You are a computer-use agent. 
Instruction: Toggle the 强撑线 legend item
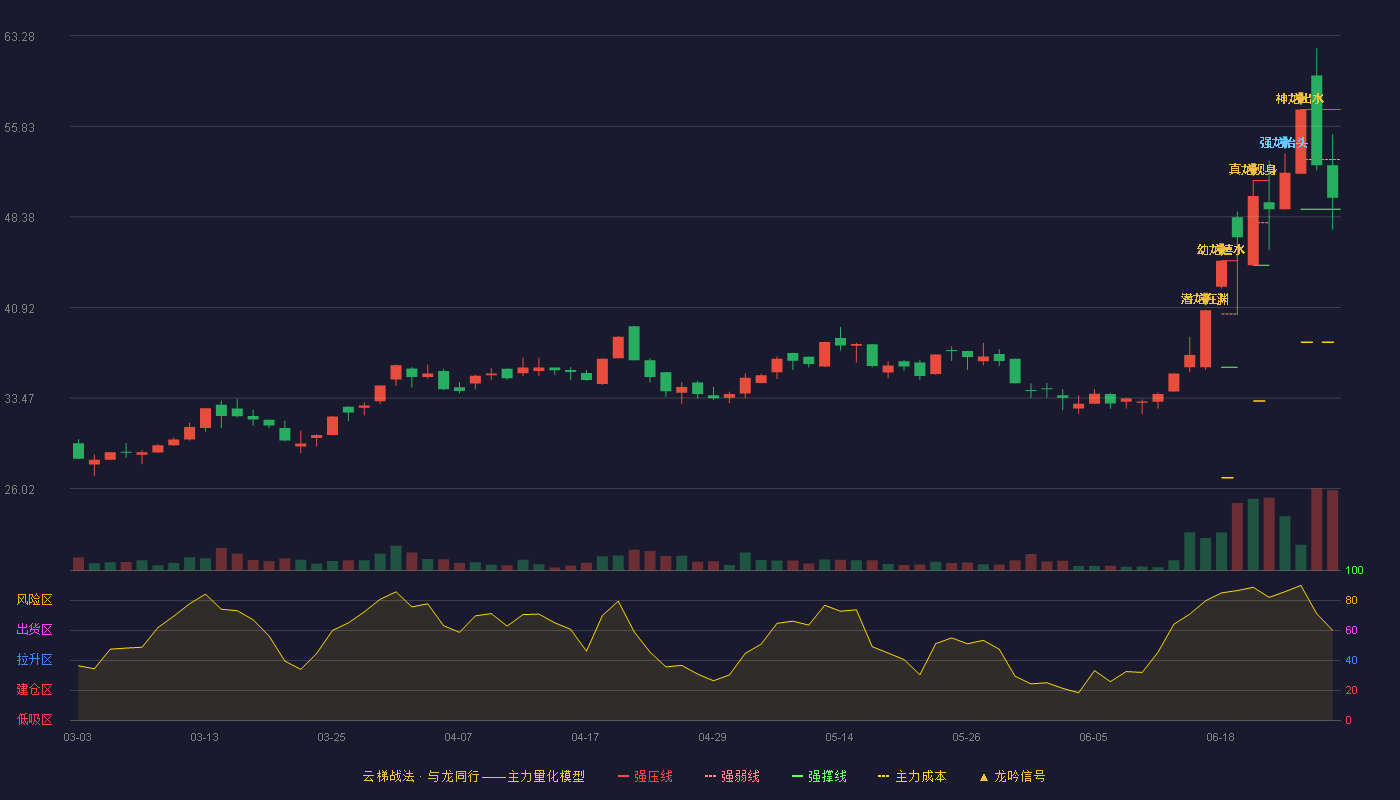pyautogui.click(x=819, y=776)
